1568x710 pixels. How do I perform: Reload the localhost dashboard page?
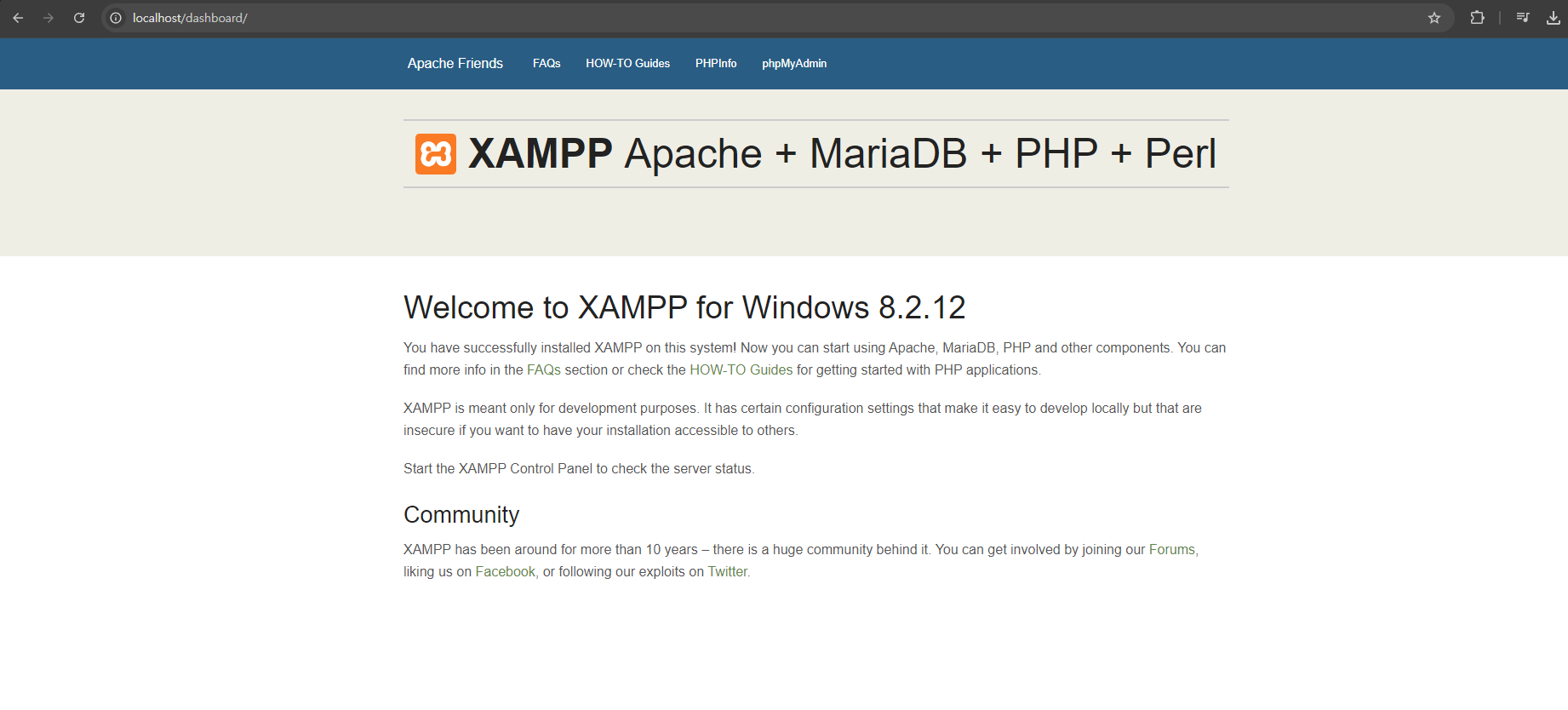coord(79,18)
